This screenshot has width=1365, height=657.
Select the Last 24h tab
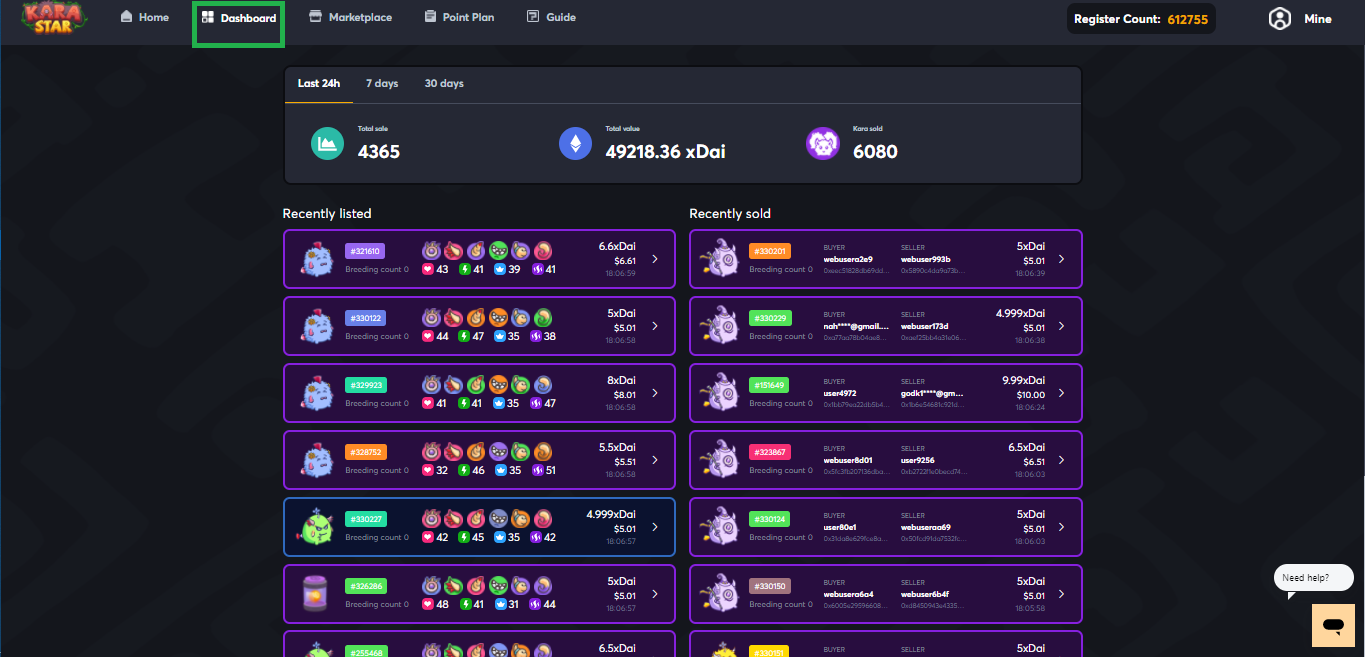[319, 84]
